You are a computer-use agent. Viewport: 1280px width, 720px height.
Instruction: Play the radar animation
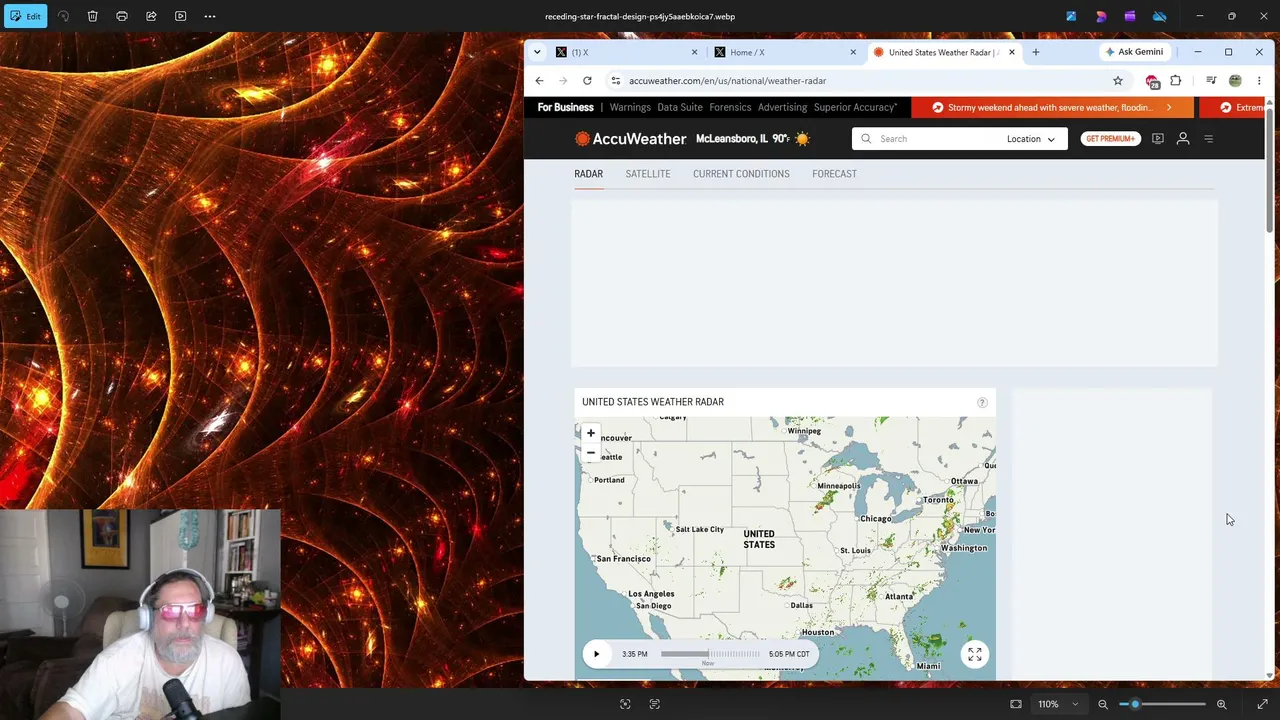[596, 654]
